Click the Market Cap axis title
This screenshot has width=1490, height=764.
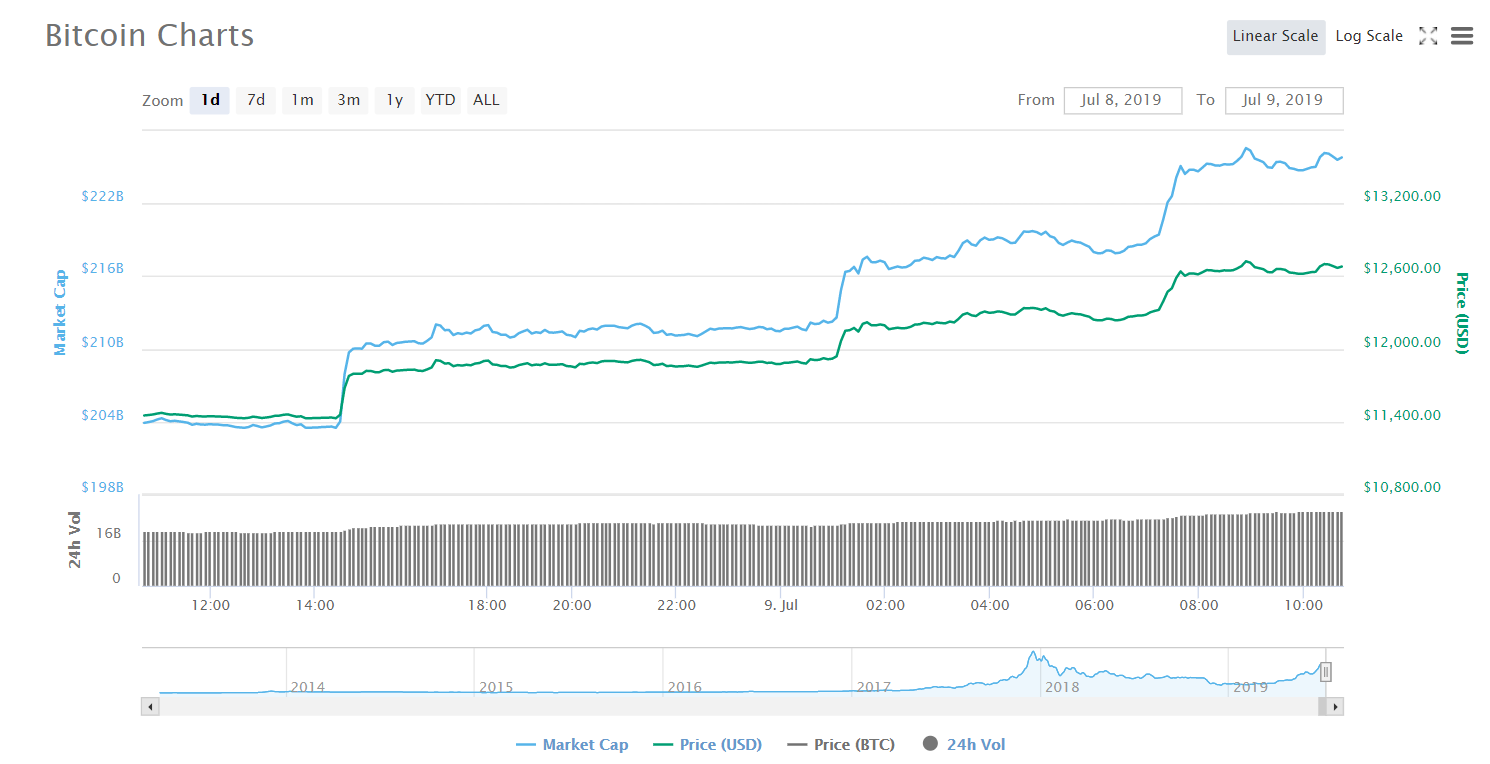60,312
